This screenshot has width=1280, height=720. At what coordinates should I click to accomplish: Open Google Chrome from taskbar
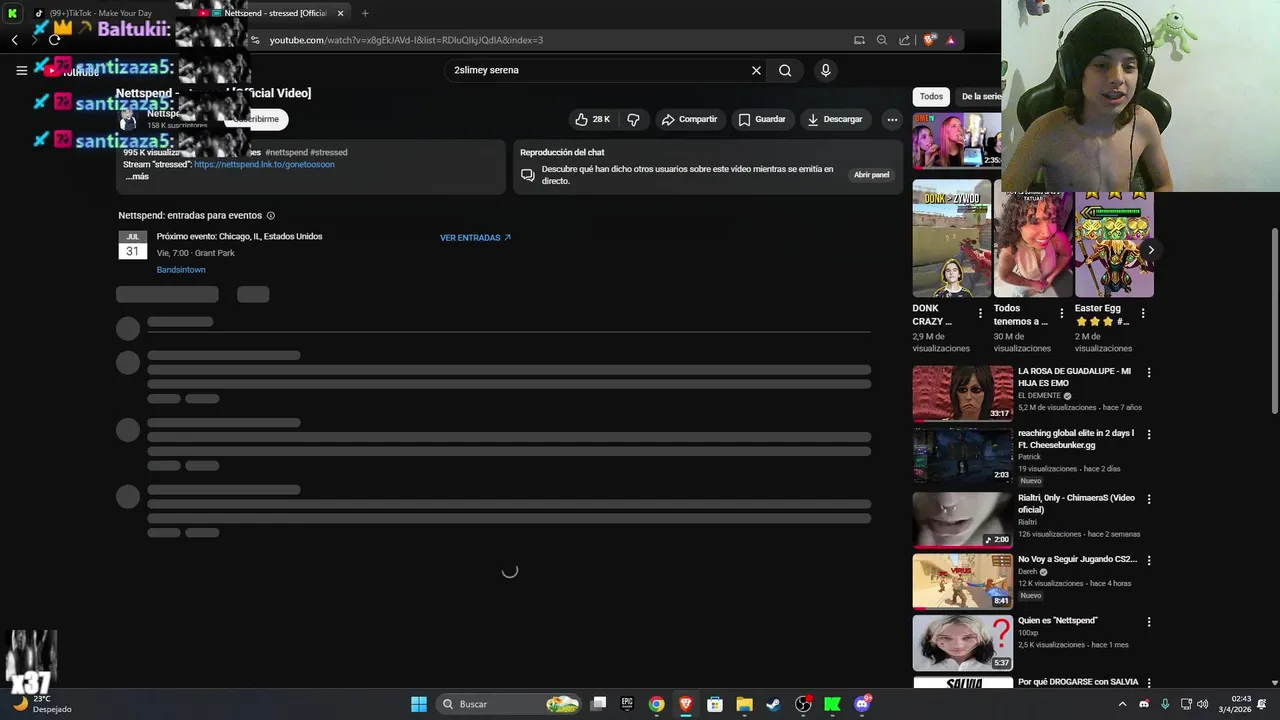click(656, 704)
